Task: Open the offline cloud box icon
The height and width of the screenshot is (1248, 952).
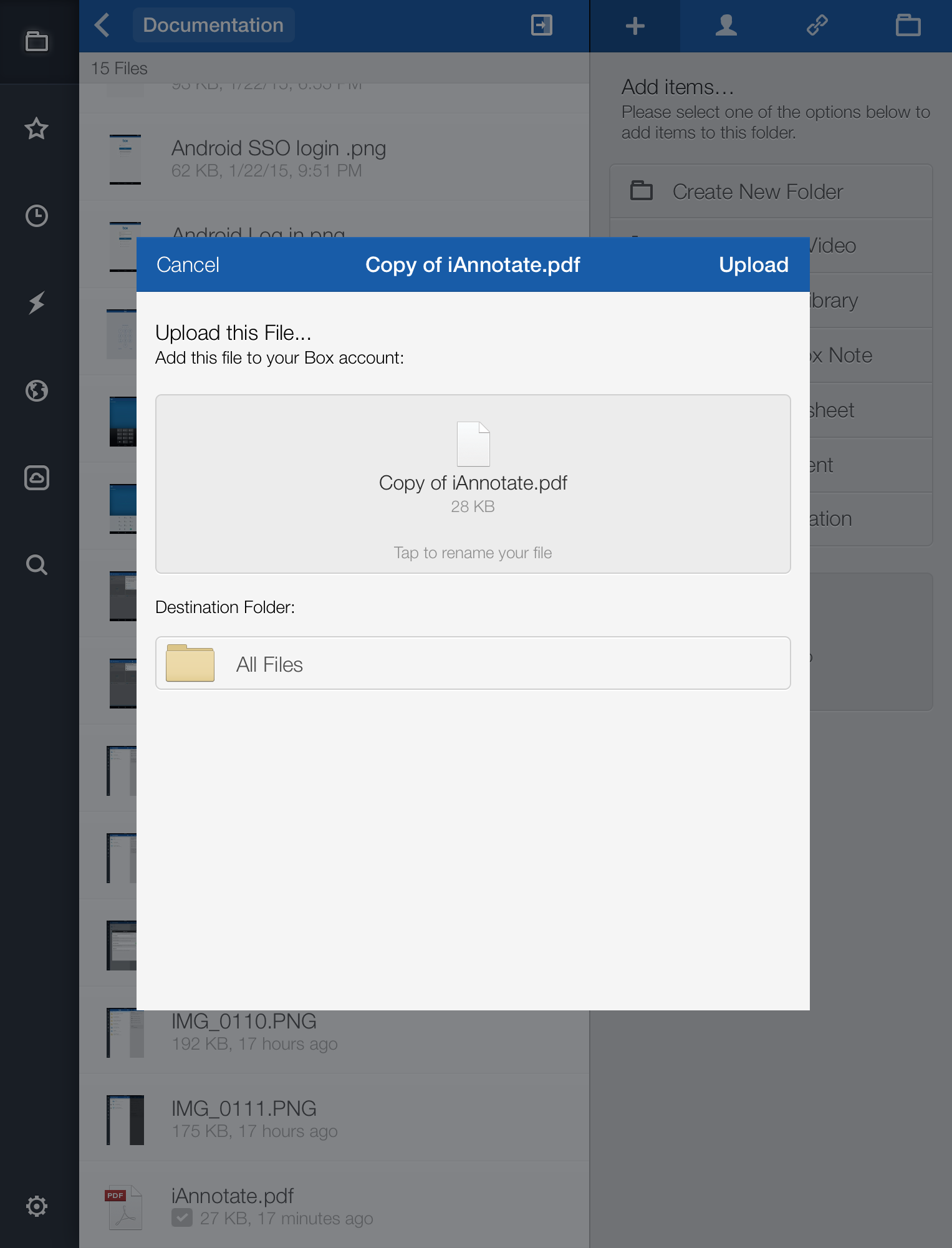Action: [x=37, y=478]
